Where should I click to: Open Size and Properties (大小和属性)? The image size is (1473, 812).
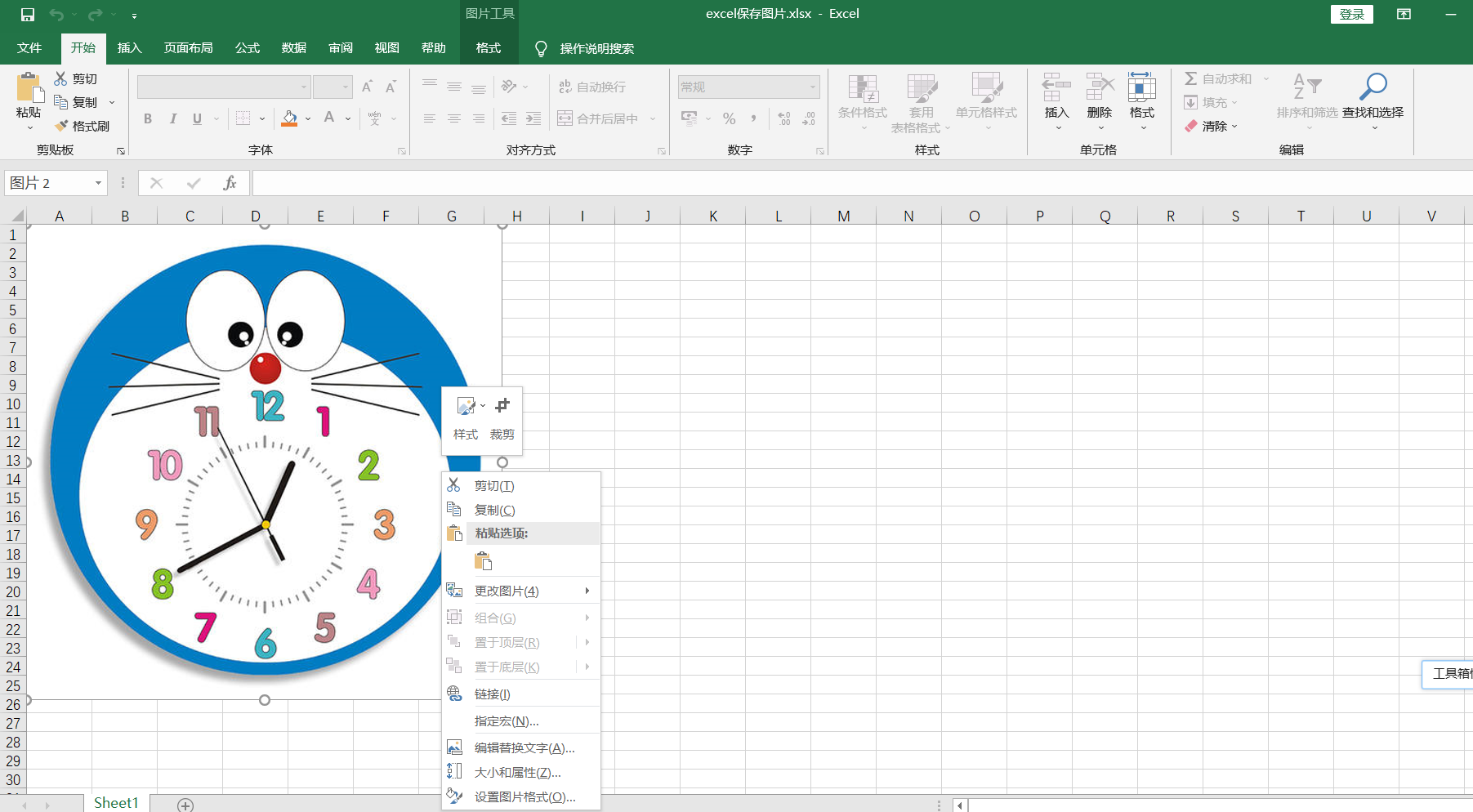[x=521, y=773]
